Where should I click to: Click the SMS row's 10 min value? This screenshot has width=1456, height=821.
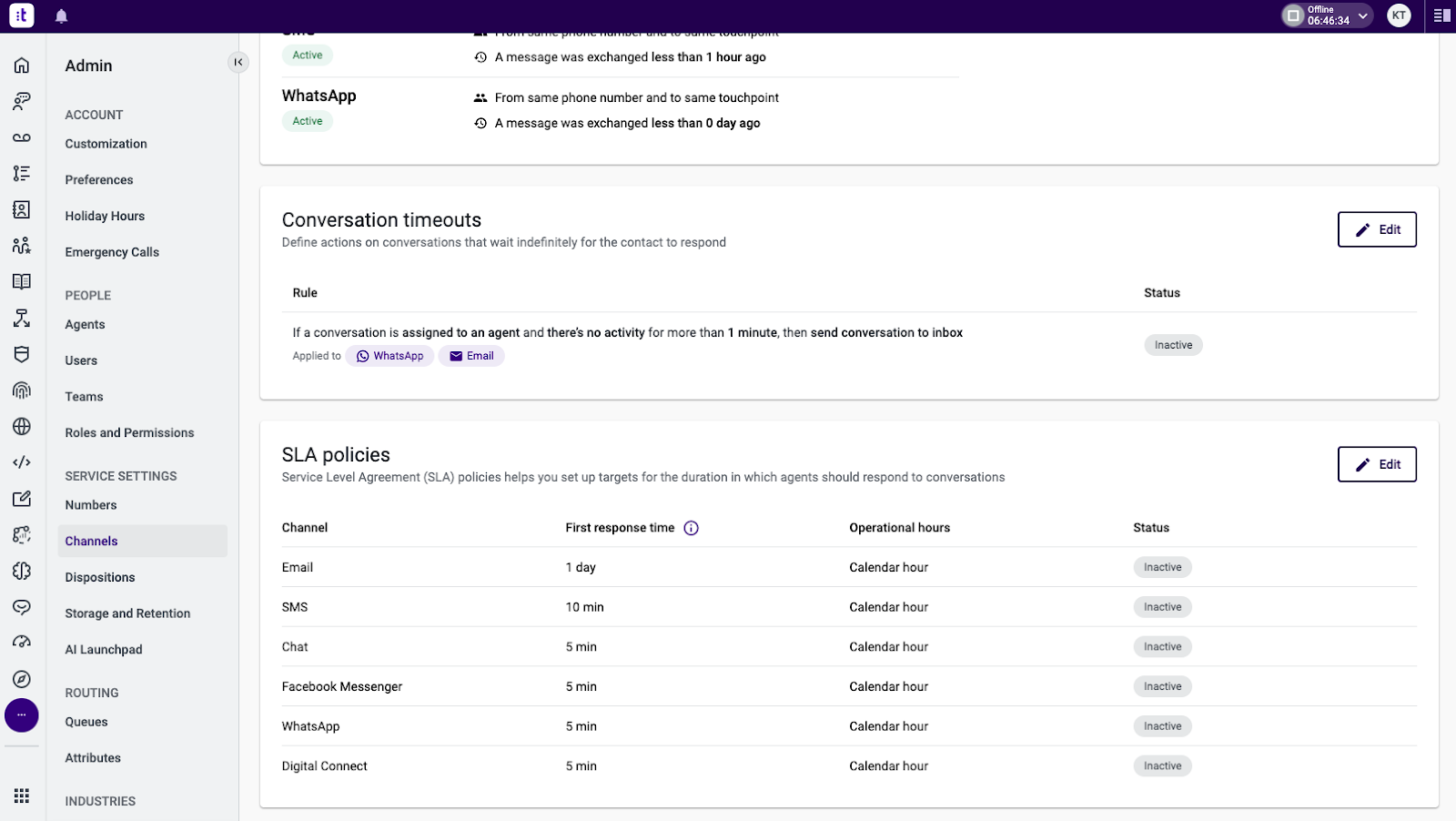point(584,607)
